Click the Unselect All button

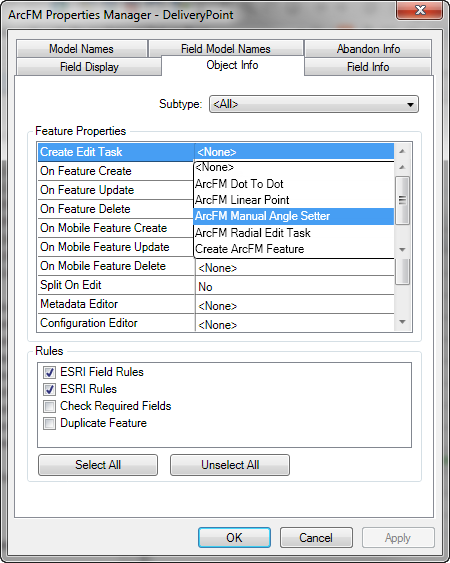pos(230,465)
